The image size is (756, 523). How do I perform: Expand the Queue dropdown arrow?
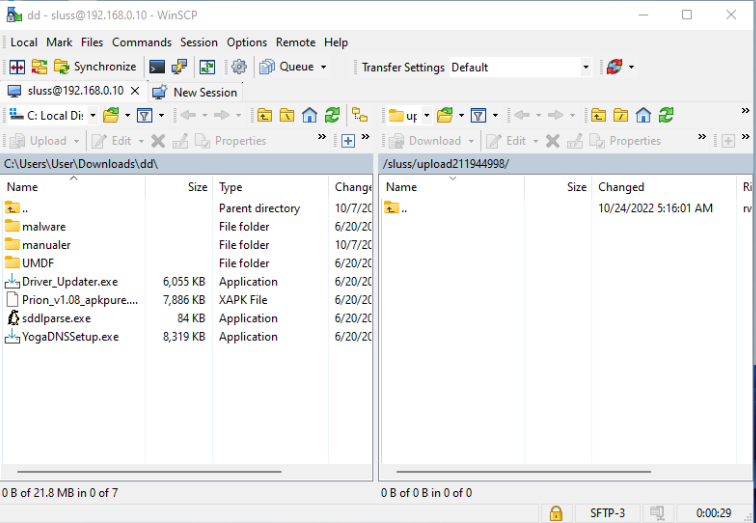324,67
